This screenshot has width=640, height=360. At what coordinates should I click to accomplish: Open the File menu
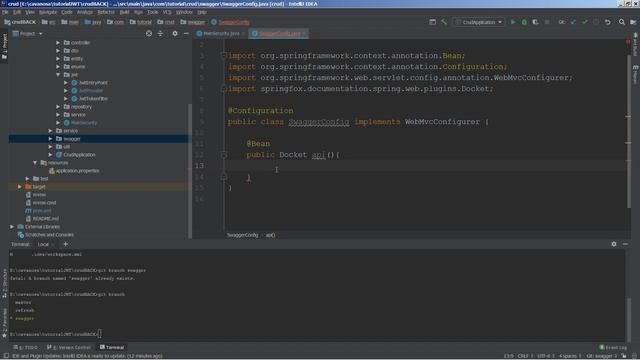coord(5,12)
